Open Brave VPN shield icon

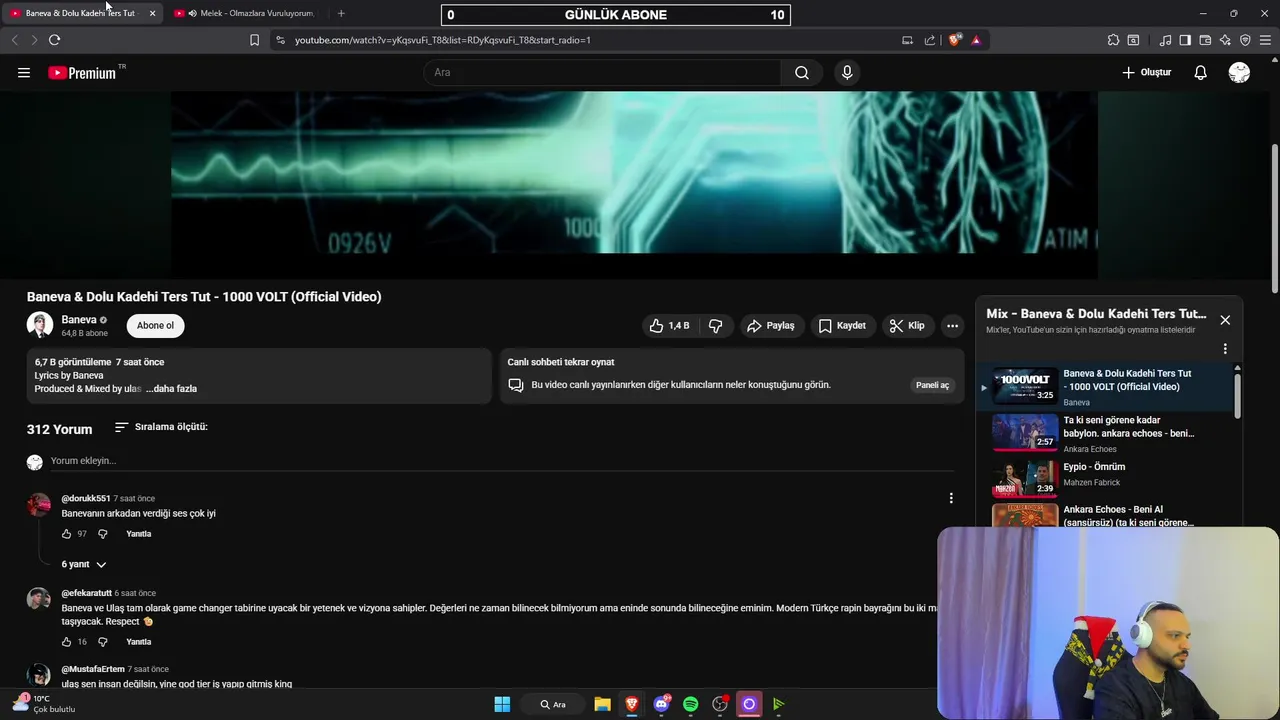(x=1245, y=40)
